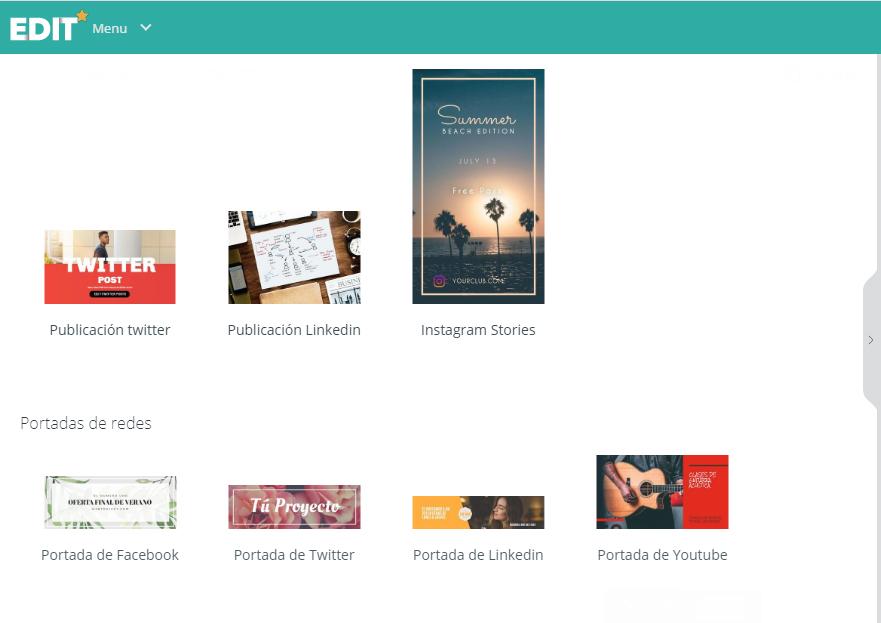
Task: Click the Portada de Youtube label
Action: 662,555
